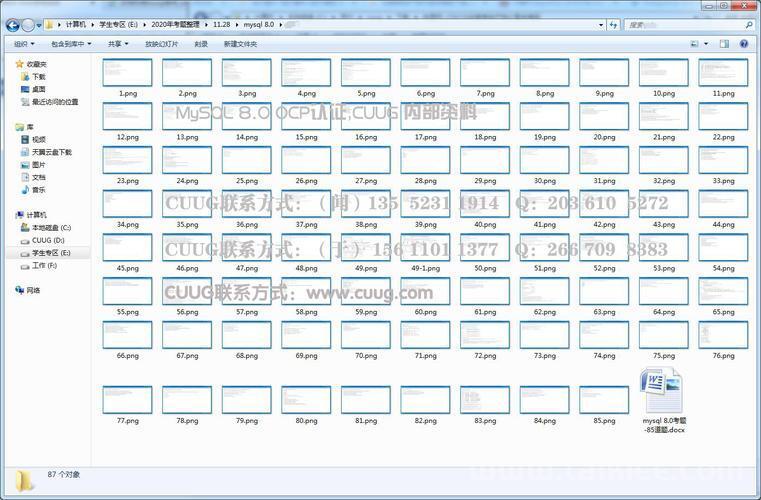Open 本地磁盘 (C:) drive
The image size is (761, 500).
[46, 228]
